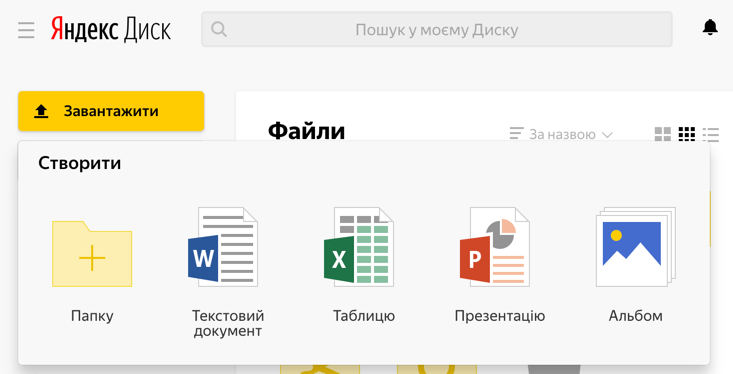Click the Текстовий документ label
The height and width of the screenshot is (374, 733).
[x=228, y=323]
